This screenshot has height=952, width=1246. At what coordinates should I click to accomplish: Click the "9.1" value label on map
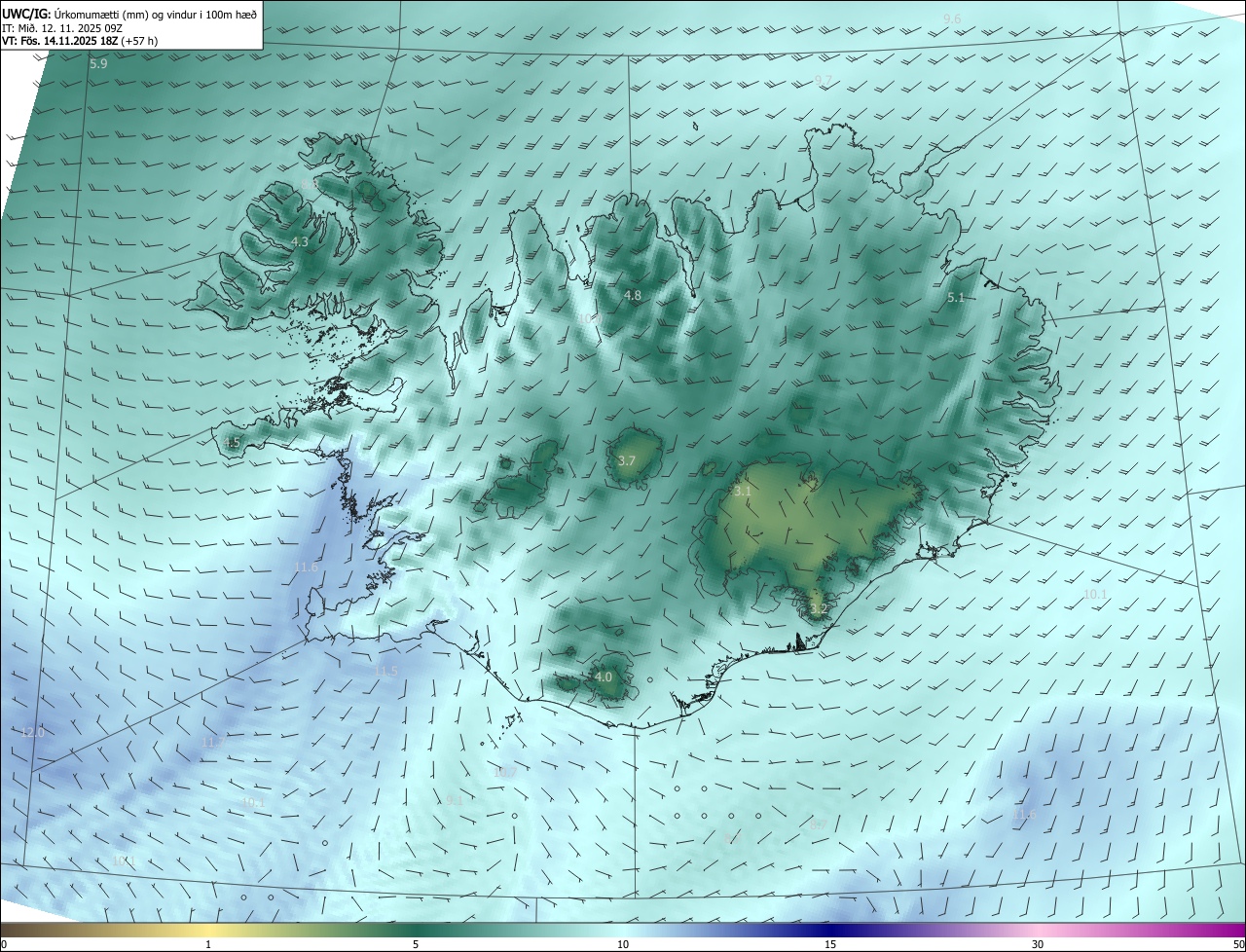click(x=455, y=800)
